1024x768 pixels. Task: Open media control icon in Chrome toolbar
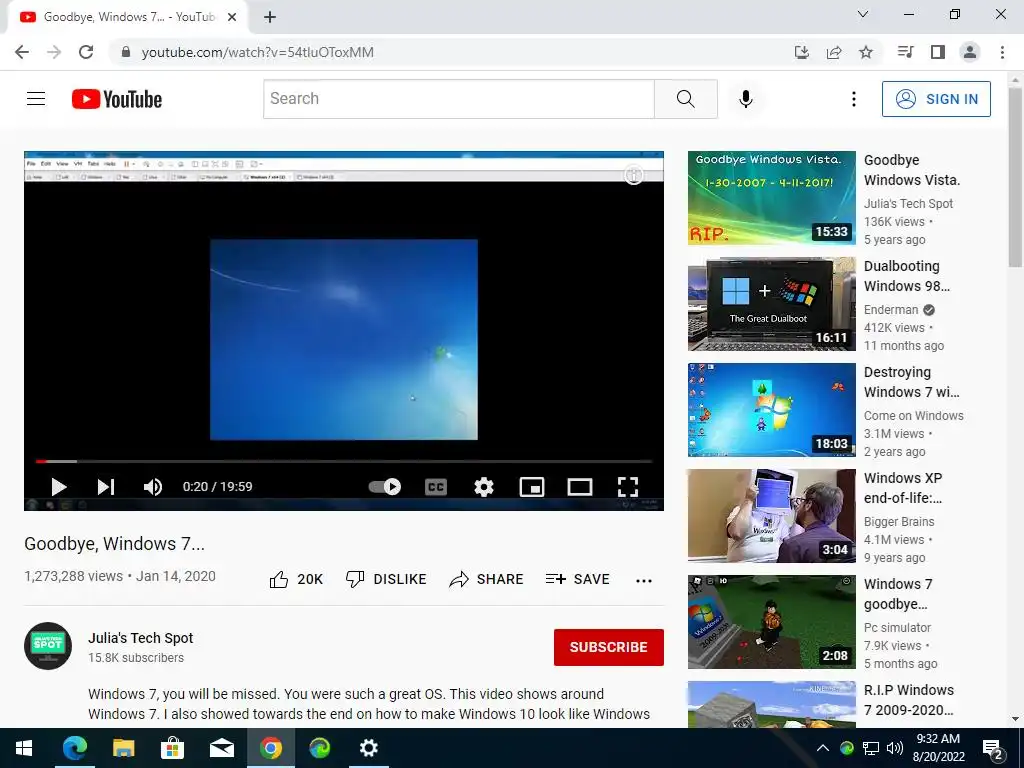point(905,52)
